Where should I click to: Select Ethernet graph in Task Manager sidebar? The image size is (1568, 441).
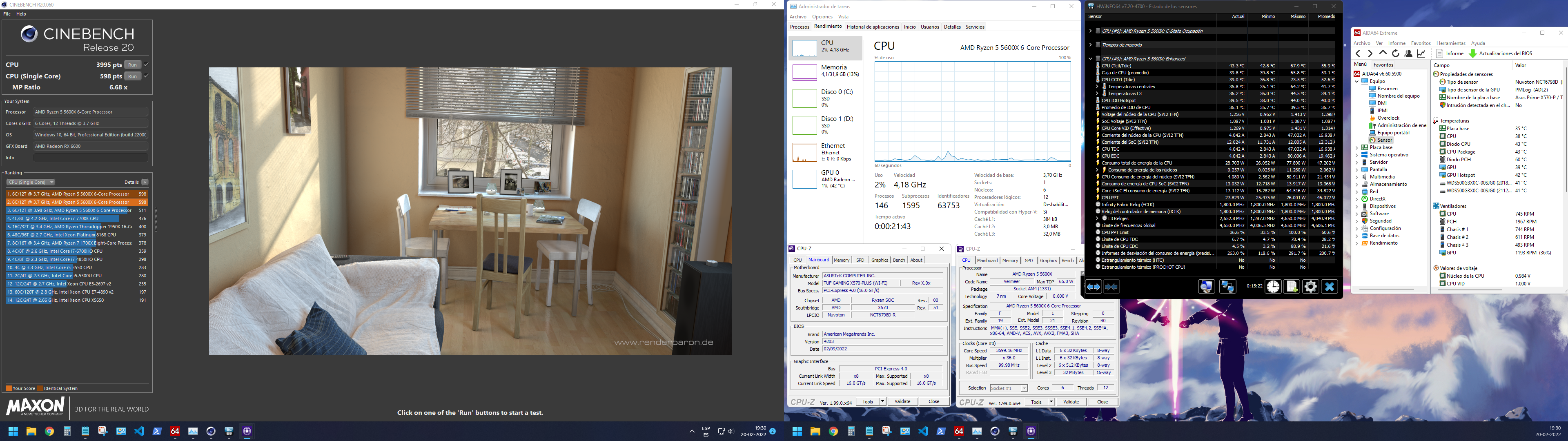click(825, 151)
